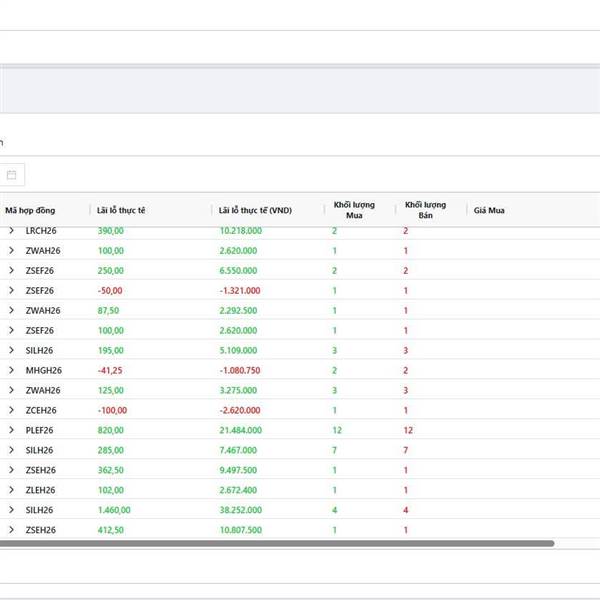Click the arrow icon next to ZLEH26

coord(11,490)
